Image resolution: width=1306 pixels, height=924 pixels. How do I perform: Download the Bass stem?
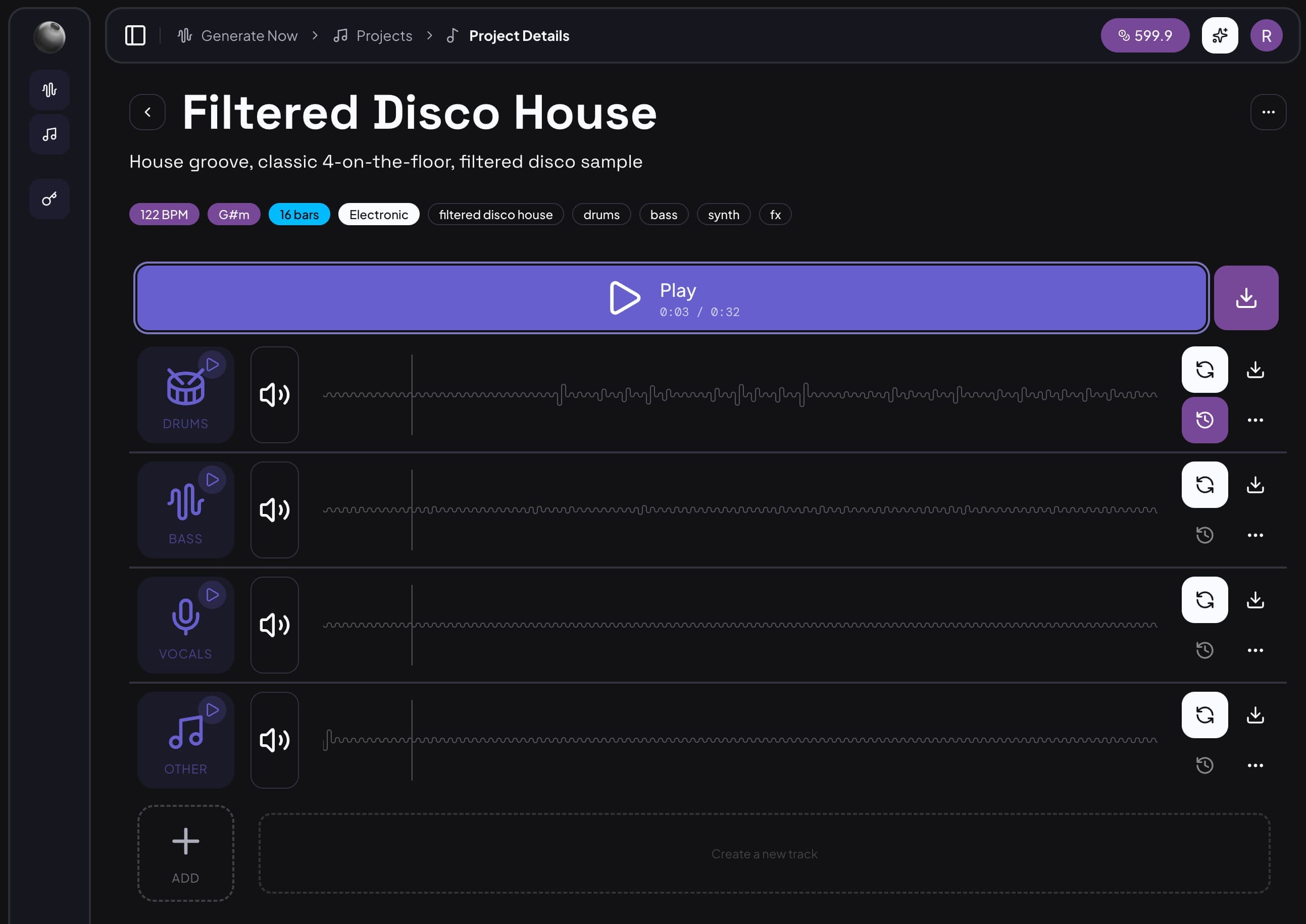(1255, 484)
